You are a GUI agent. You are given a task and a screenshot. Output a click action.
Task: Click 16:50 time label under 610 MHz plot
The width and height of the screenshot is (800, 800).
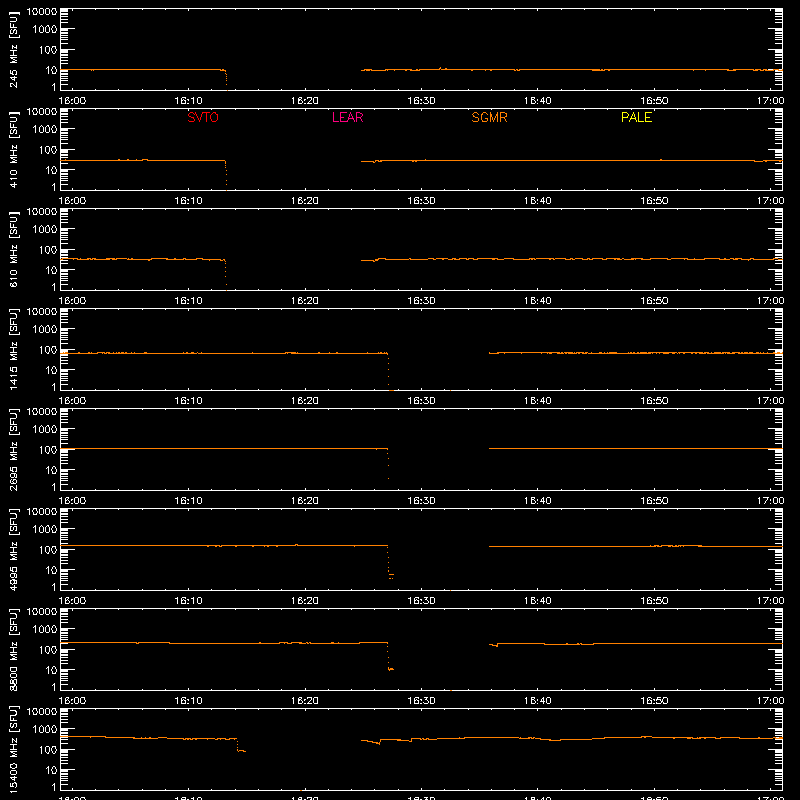point(654,301)
